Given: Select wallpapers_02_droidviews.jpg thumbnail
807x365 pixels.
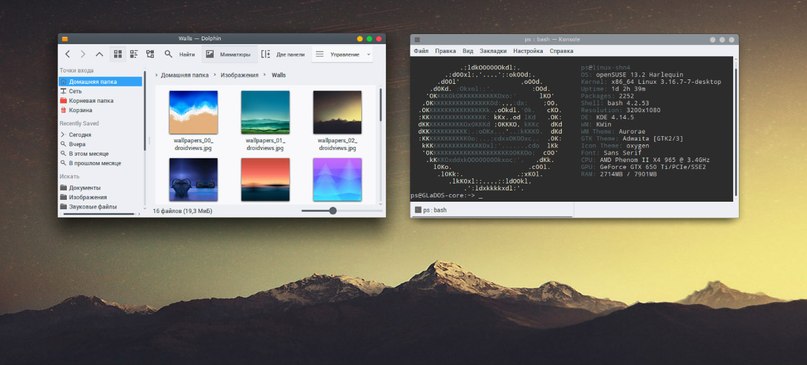Looking at the screenshot, I should [x=337, y=121].
